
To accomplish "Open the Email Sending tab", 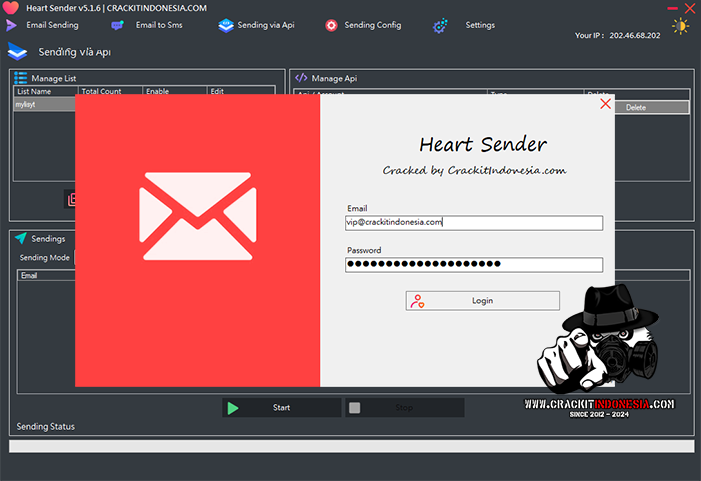I will 52,25.
